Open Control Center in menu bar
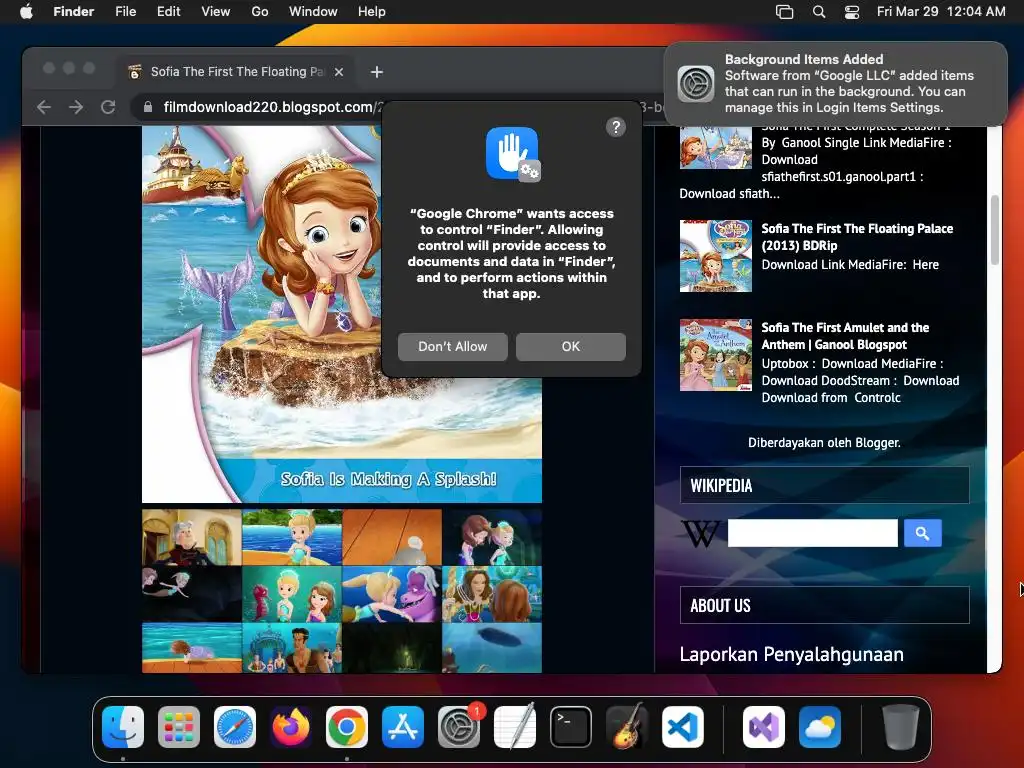1024x768 pixels. click(x=852, y=12)
